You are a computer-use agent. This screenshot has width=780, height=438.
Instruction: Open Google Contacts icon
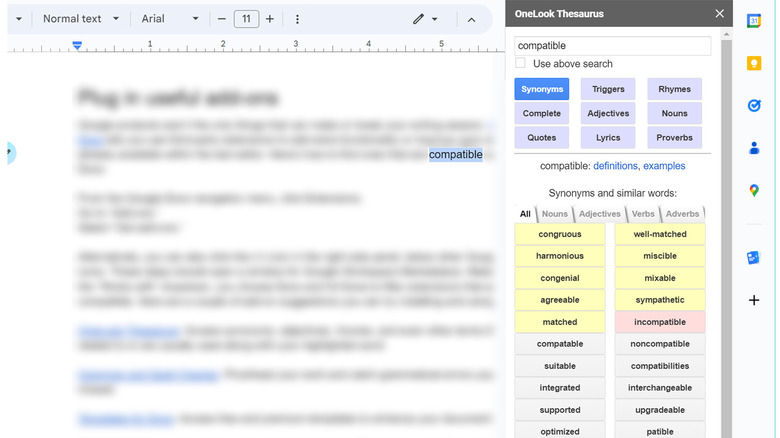[x=753, y=148]
